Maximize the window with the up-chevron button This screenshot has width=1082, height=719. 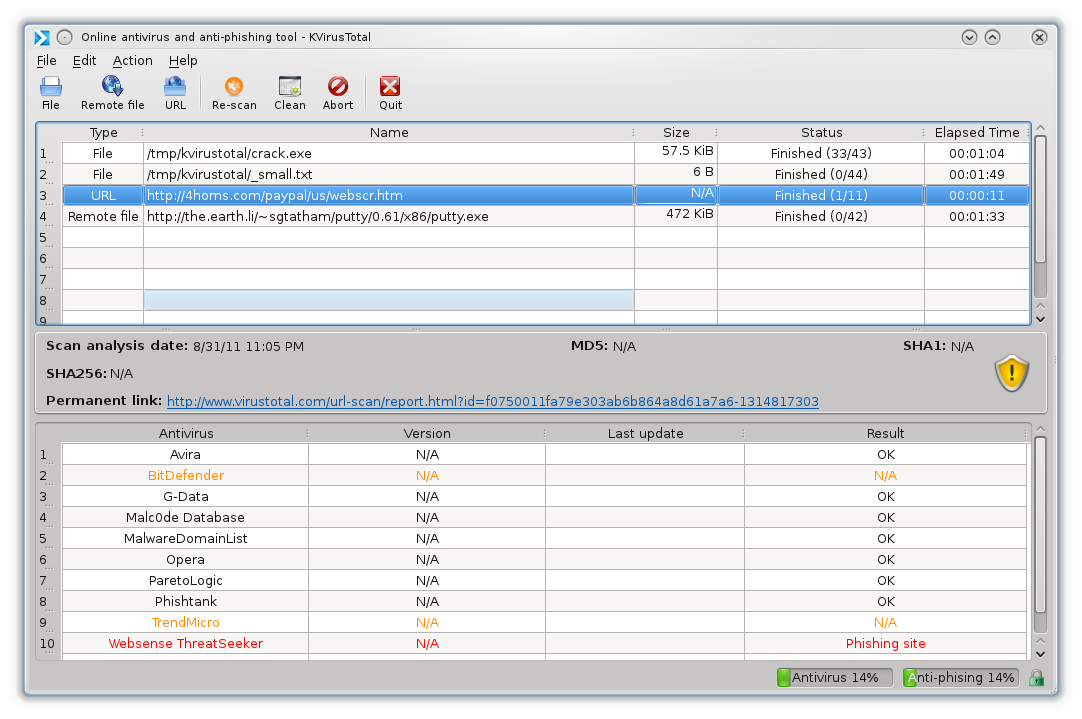(992, 37)
